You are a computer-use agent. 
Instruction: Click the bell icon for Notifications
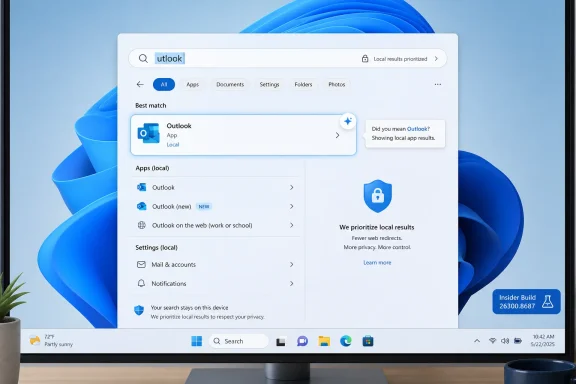(x=141, y=283)
